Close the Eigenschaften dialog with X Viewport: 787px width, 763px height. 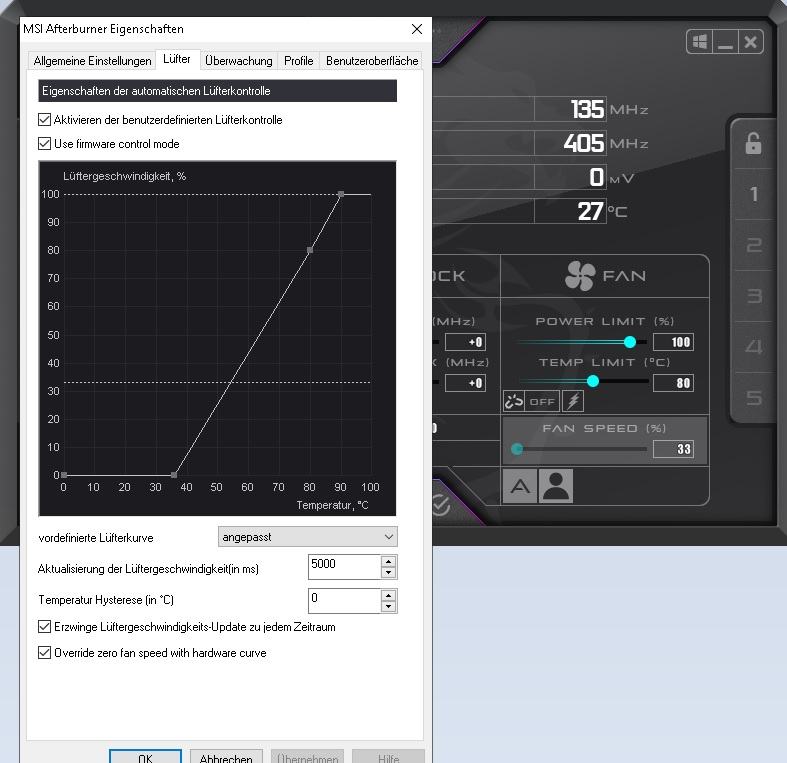coord(417,29)
